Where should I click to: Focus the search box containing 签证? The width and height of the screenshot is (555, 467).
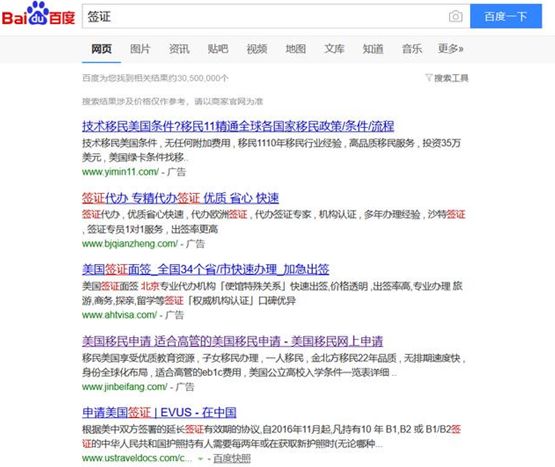point(265,16)
